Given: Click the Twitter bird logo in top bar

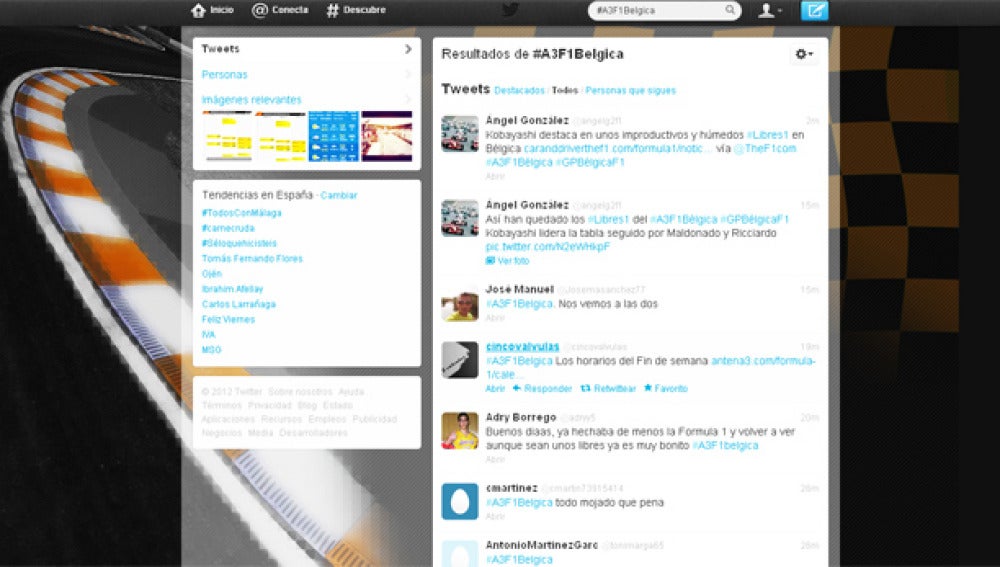Looking at the screenshot, I should 510,10.
